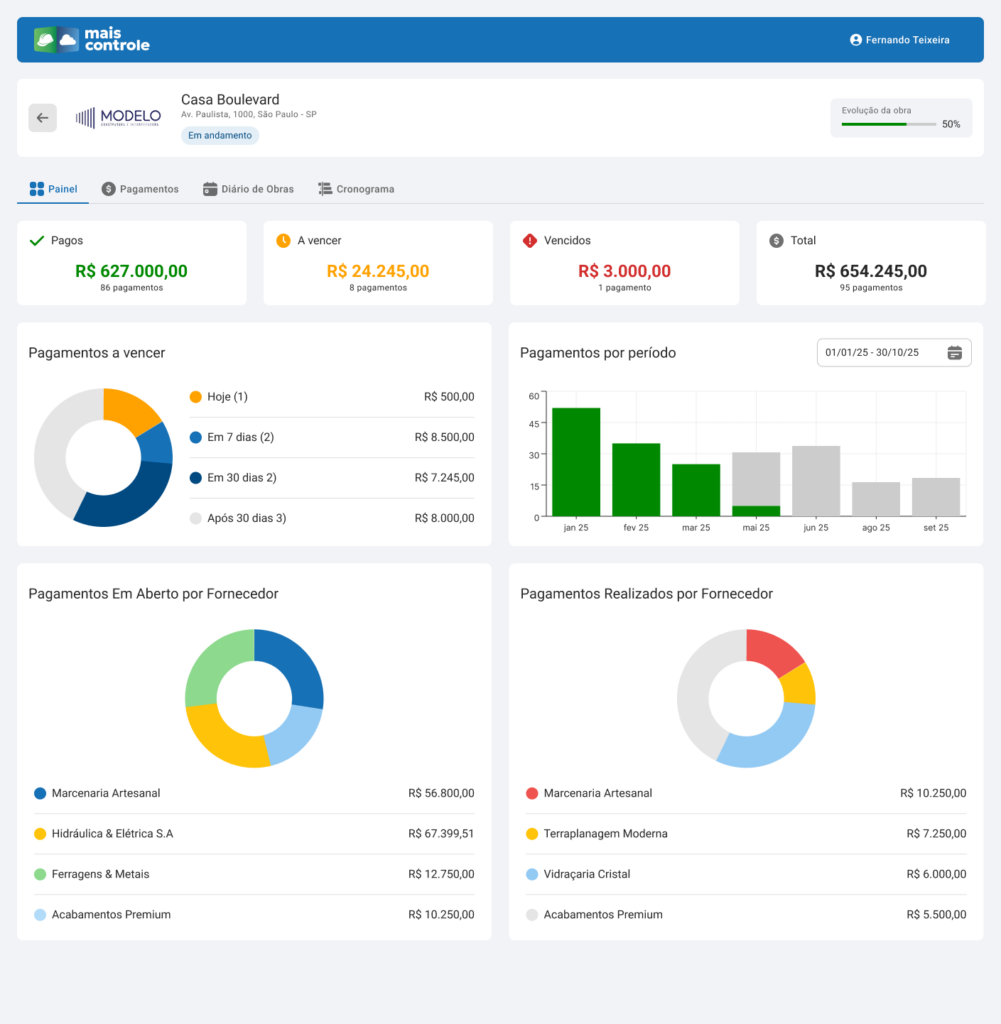Click the Modelo company logo
Screen dimensions: 1001x1024
pos(118,118)
